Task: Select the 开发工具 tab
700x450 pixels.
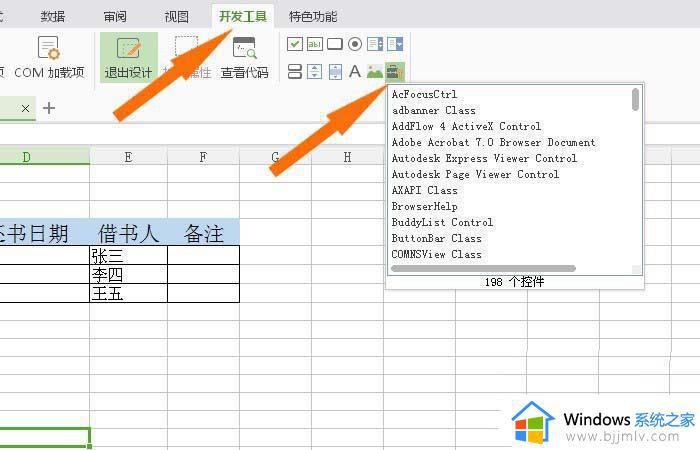Action: 243,17
